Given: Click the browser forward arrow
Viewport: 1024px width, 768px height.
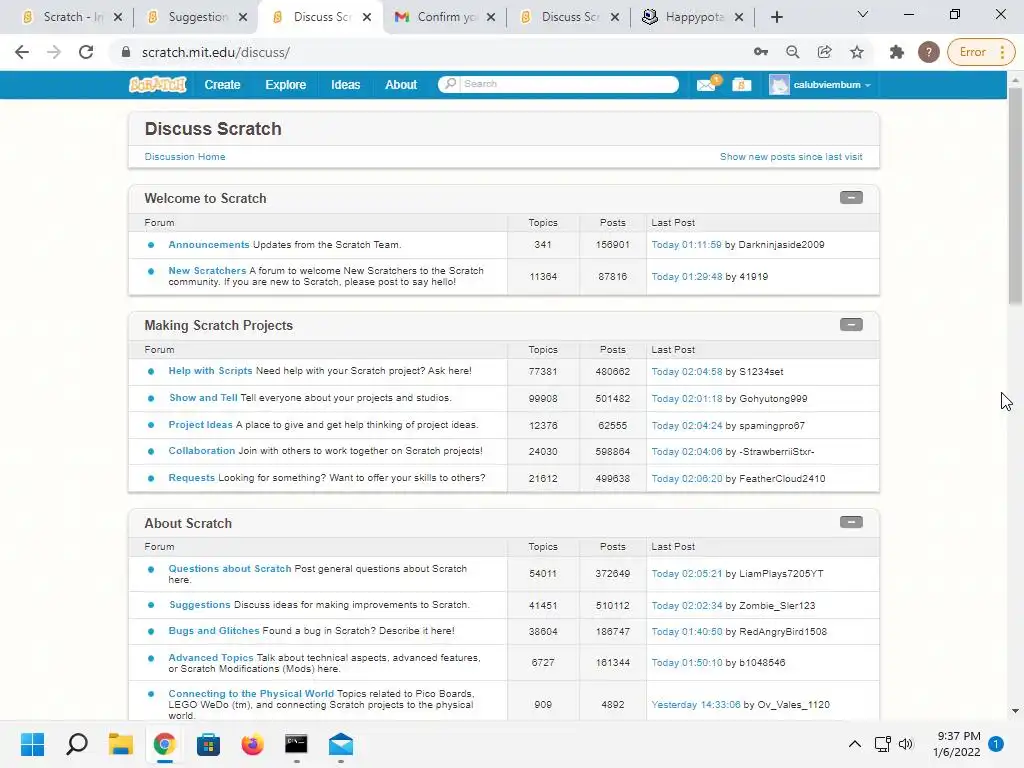Looking at the screenshot, I should coord(54,52).
